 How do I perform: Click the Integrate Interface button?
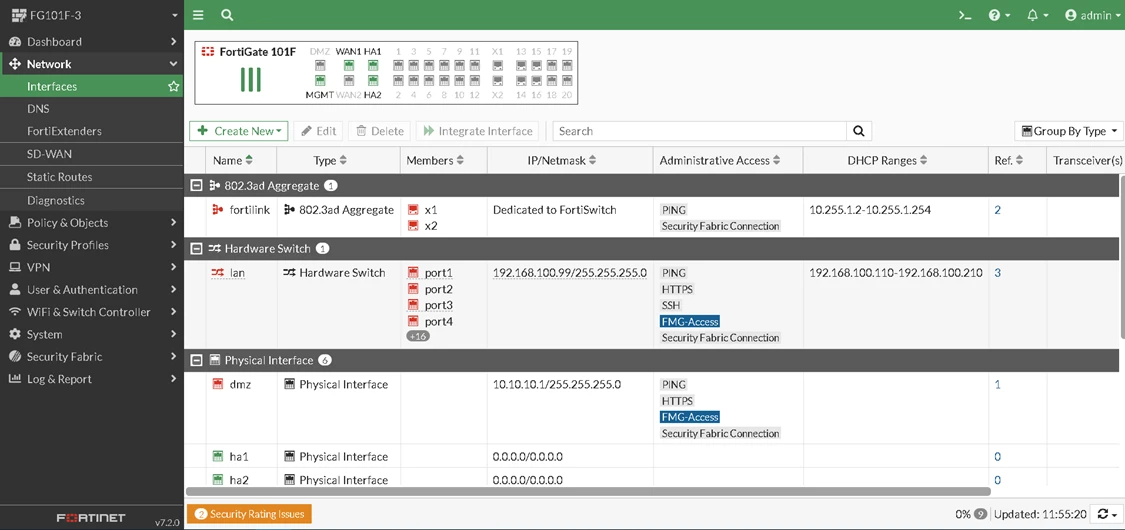pyautogui.click(x=478, y=131)
